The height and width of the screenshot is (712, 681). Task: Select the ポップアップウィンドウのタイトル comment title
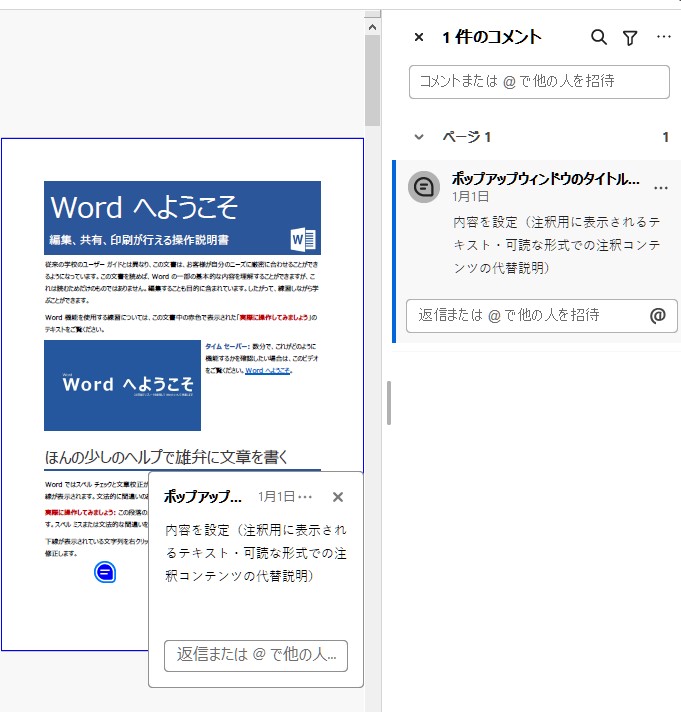tap(546, 178)
